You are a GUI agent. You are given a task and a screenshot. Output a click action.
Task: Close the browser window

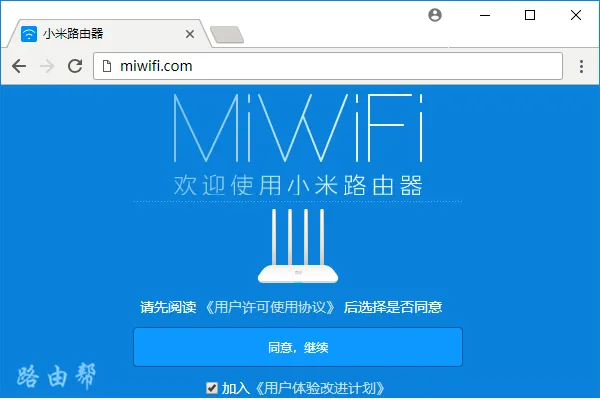(x=576, y=15)
